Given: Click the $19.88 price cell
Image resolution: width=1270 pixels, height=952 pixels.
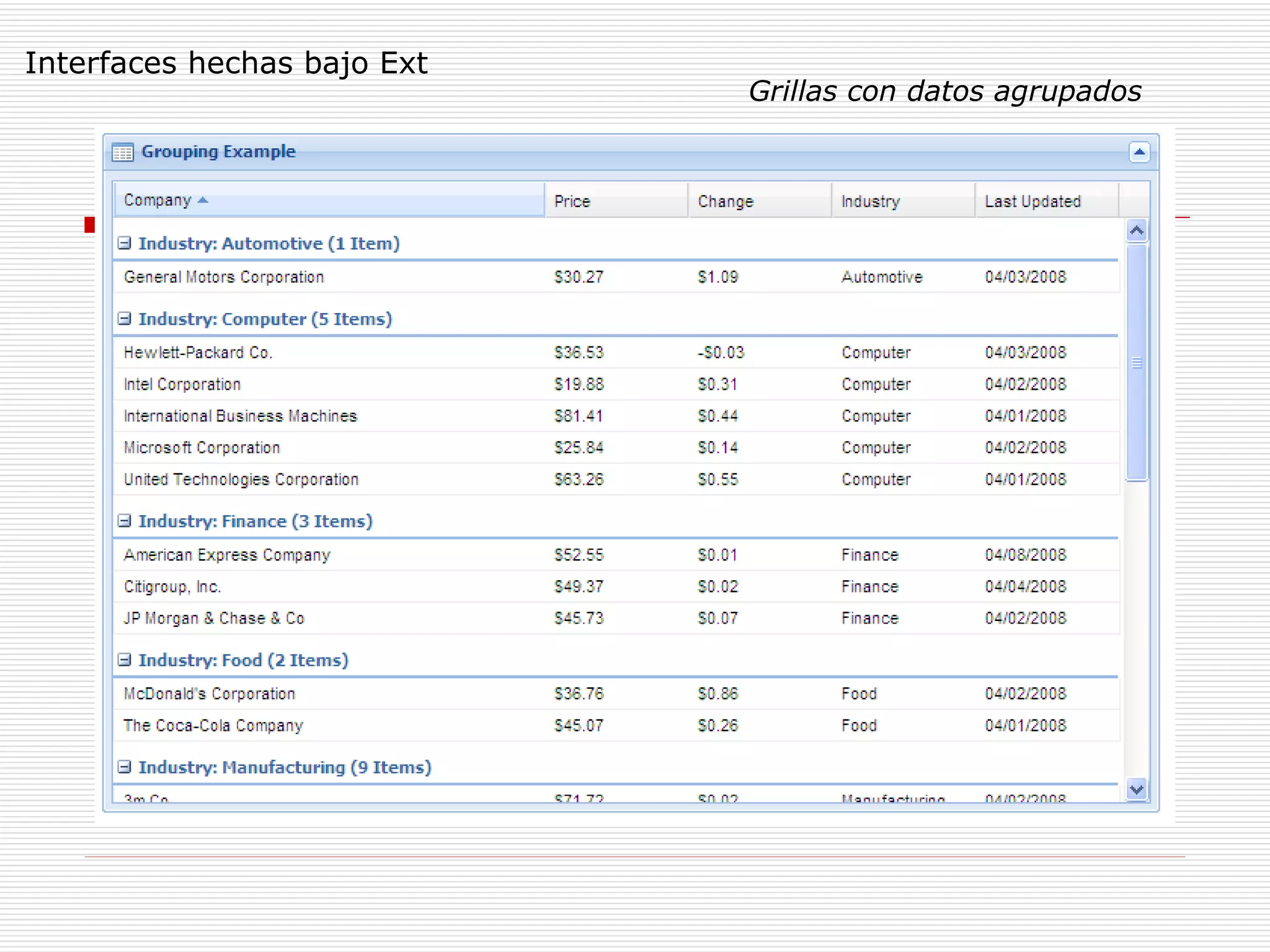Looking at the screenshot, I should [579, 384].
